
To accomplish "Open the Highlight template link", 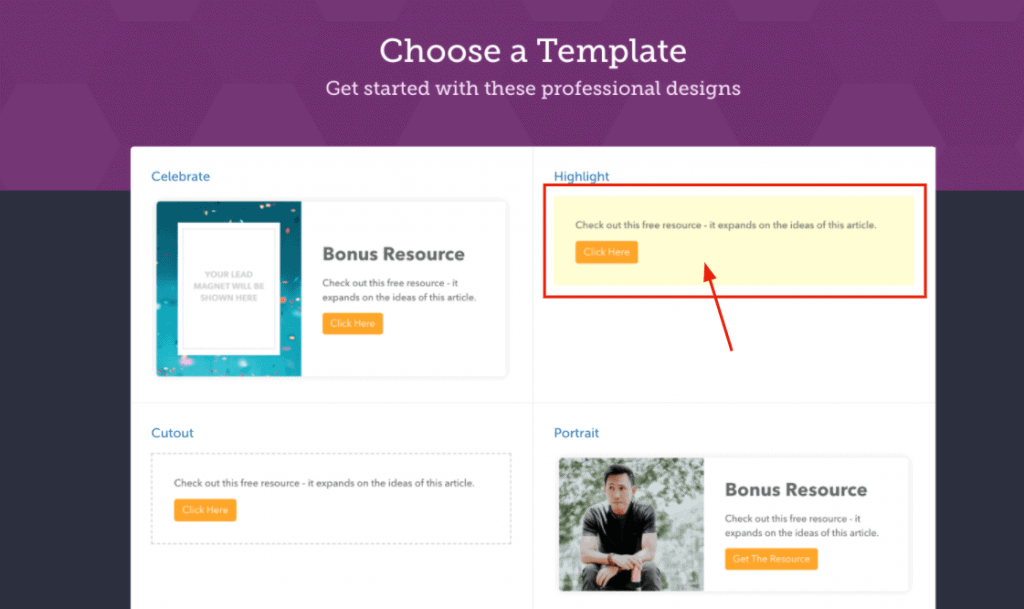I will pyautogui.click(x=581, y=176).
